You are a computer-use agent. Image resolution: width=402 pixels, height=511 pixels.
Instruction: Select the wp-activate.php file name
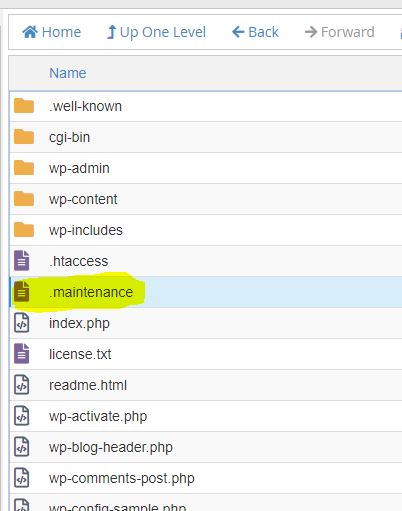pyautogui.click(x=98, y=417)
